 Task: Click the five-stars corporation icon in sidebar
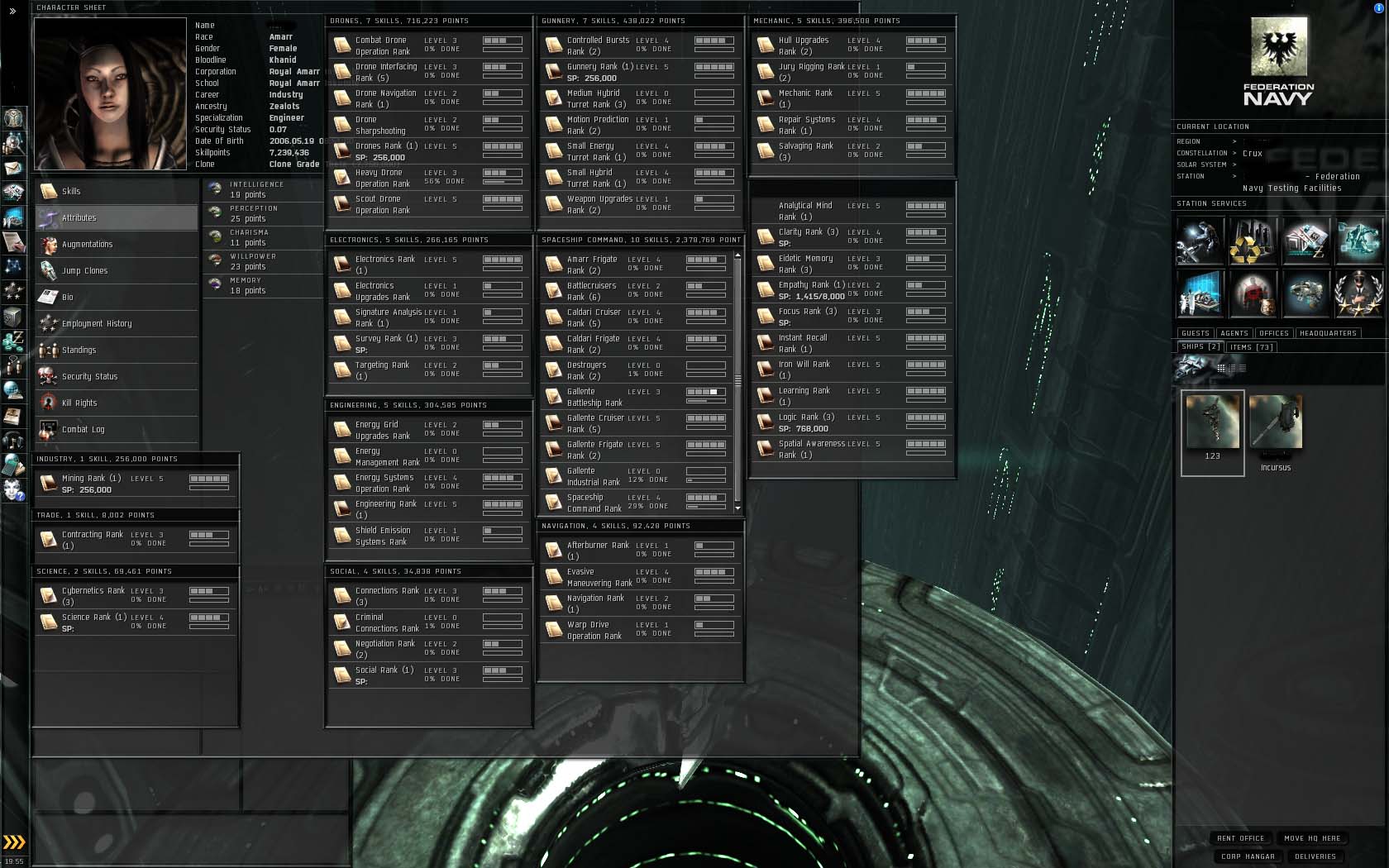coord(13,291)
